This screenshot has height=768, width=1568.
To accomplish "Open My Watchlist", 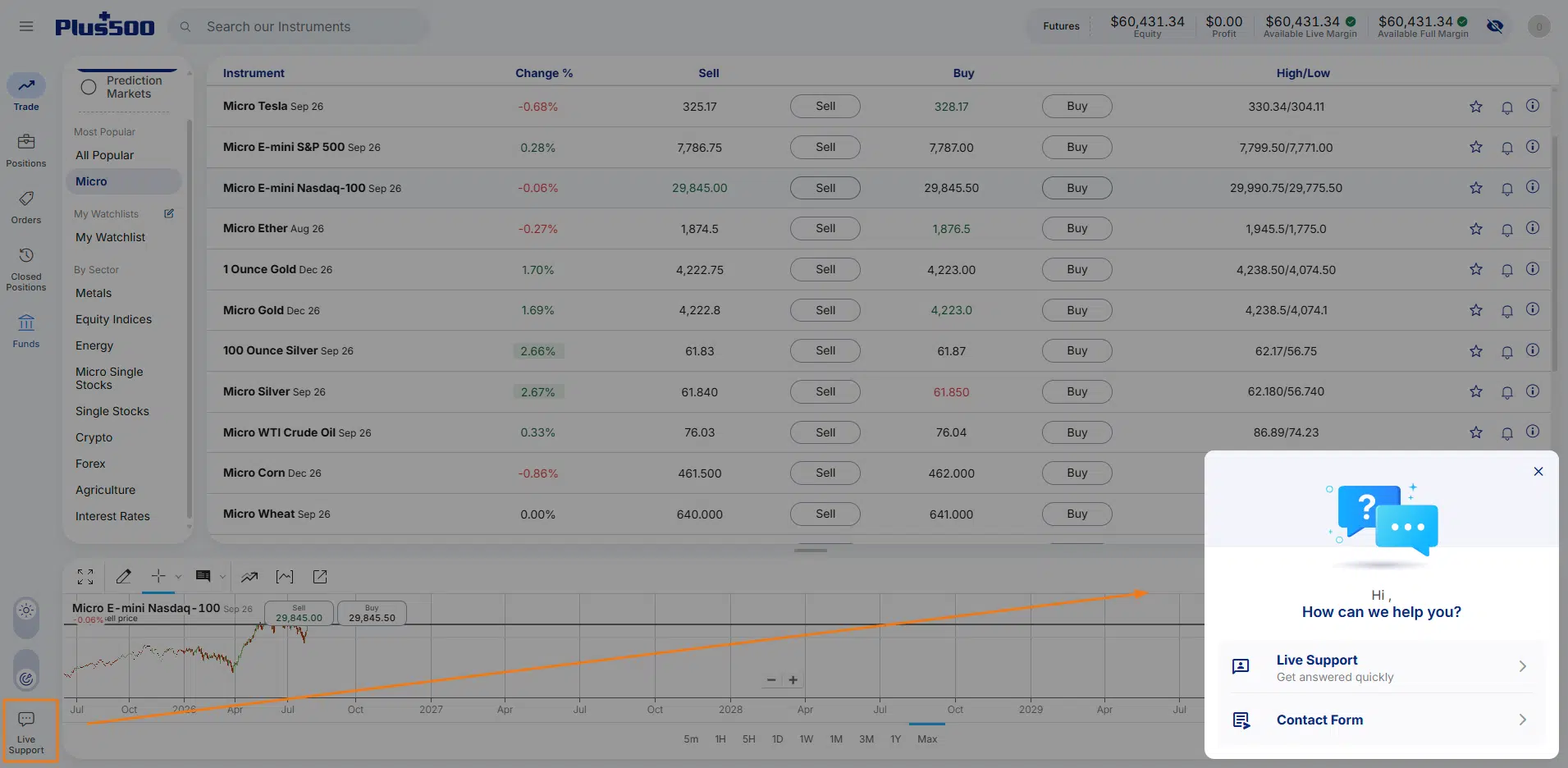I will 110,237.
